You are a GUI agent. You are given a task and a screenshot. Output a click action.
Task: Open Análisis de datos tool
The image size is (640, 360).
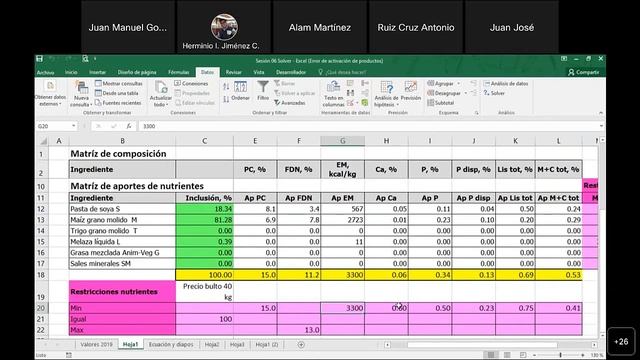pos(506,83)
